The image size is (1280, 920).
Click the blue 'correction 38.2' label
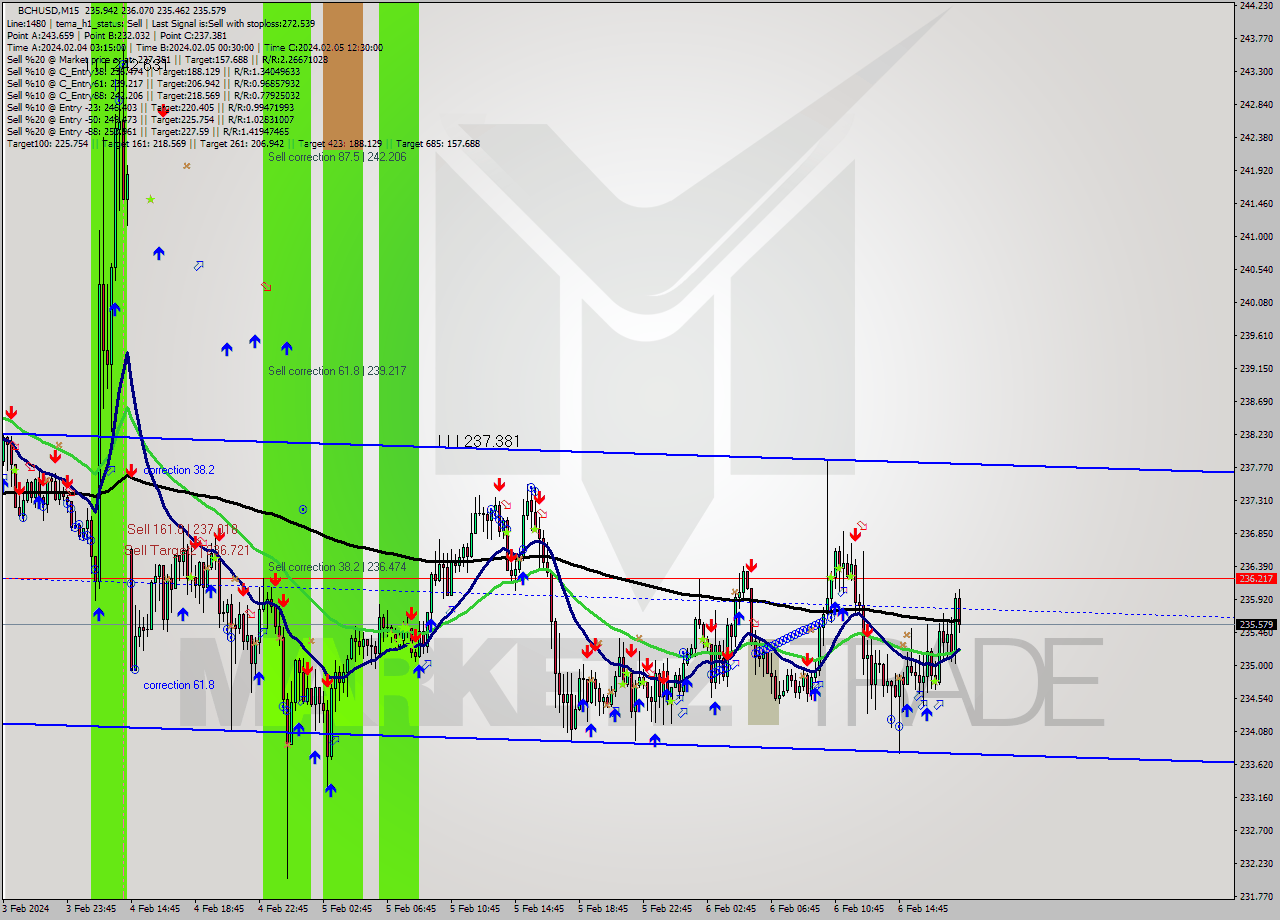pos(178,469)
